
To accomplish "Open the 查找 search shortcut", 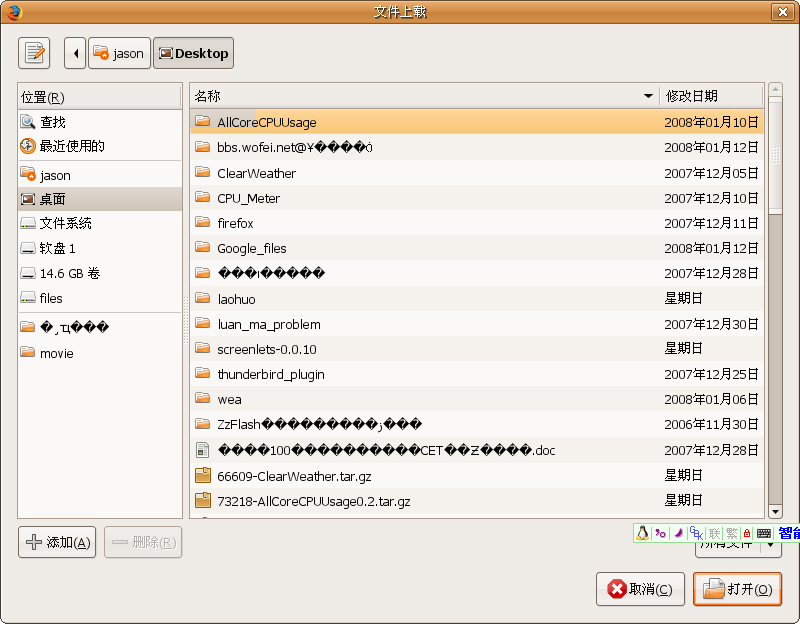I will 100,122.
